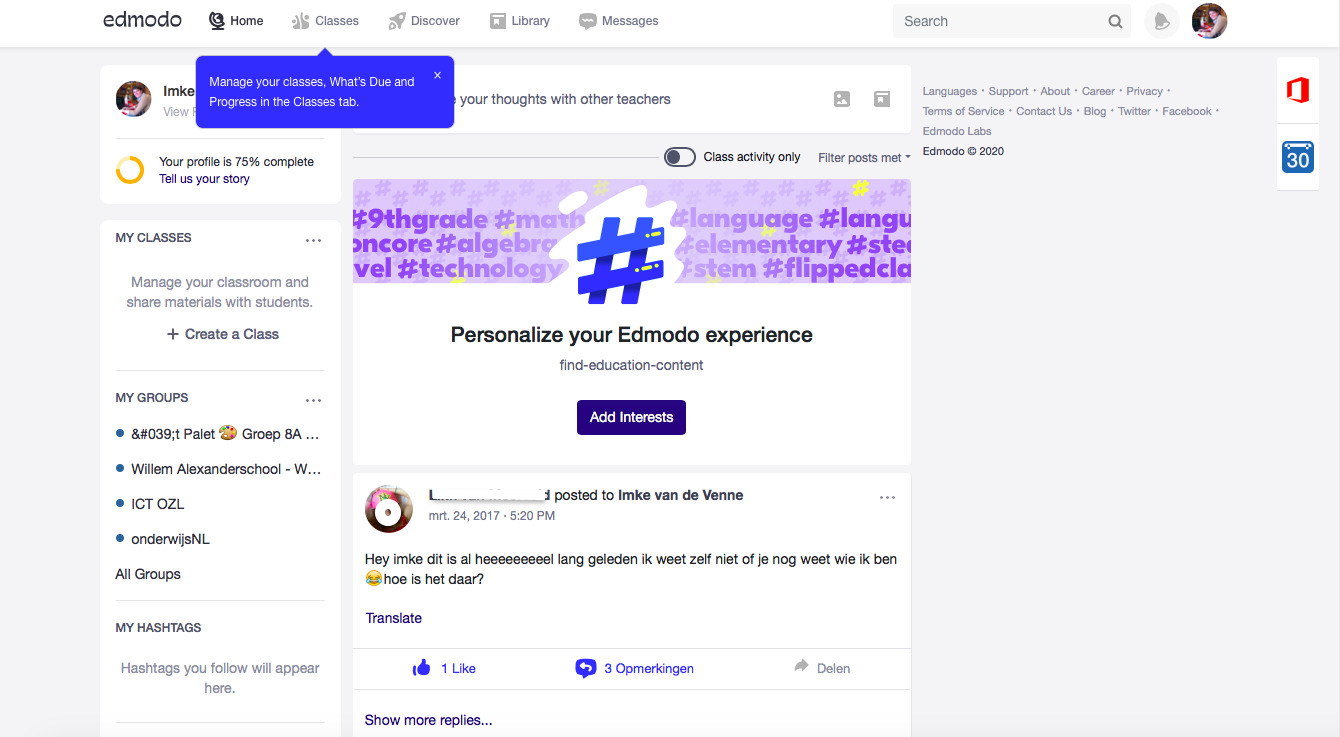1340x737 pixels.
Task: Click the attach image icon
Action: tap(842, 99)
